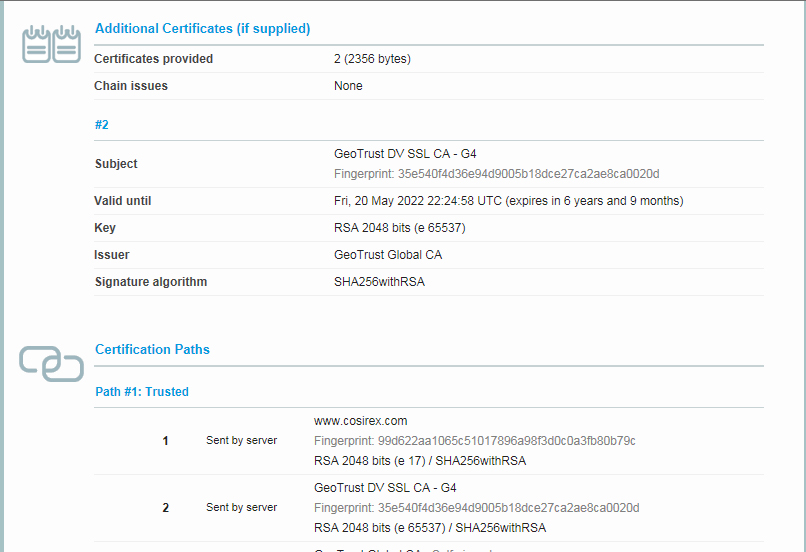Select the Additional Certificates (if supplied) heading
806x552 pixels.
tap(202, 29)
